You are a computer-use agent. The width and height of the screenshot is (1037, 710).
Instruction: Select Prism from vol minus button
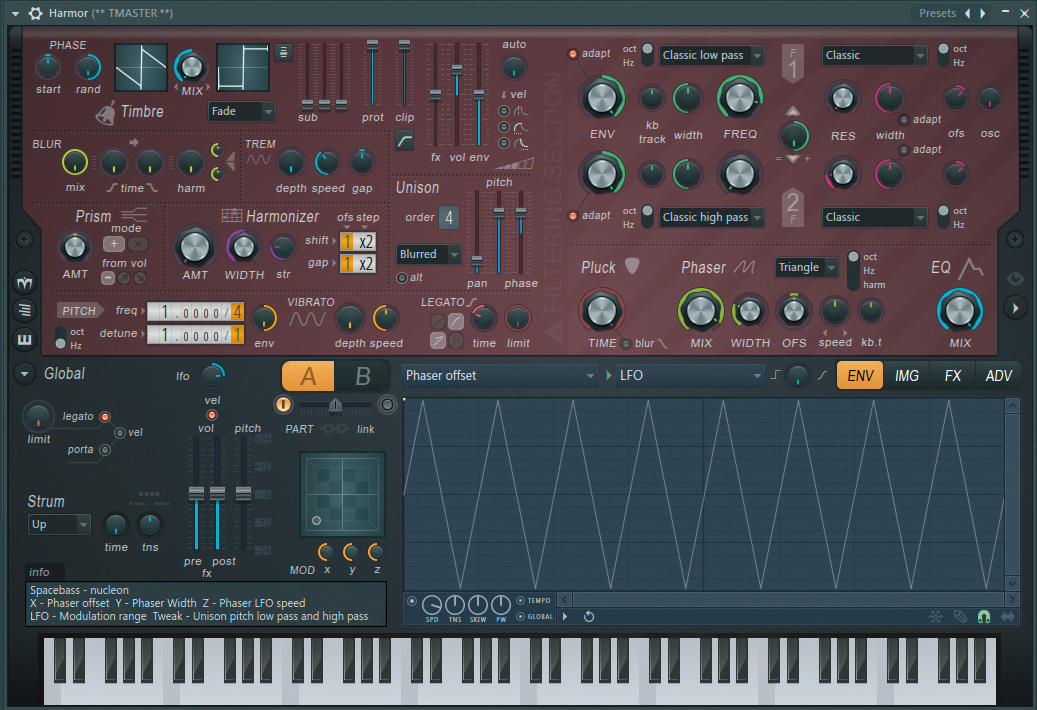pos(108,278)
